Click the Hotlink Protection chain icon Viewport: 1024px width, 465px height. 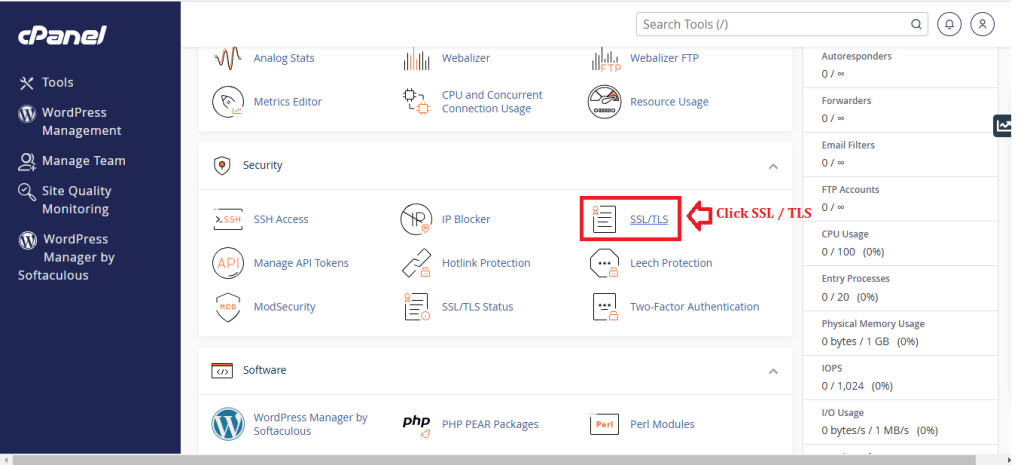coord(416,263)
